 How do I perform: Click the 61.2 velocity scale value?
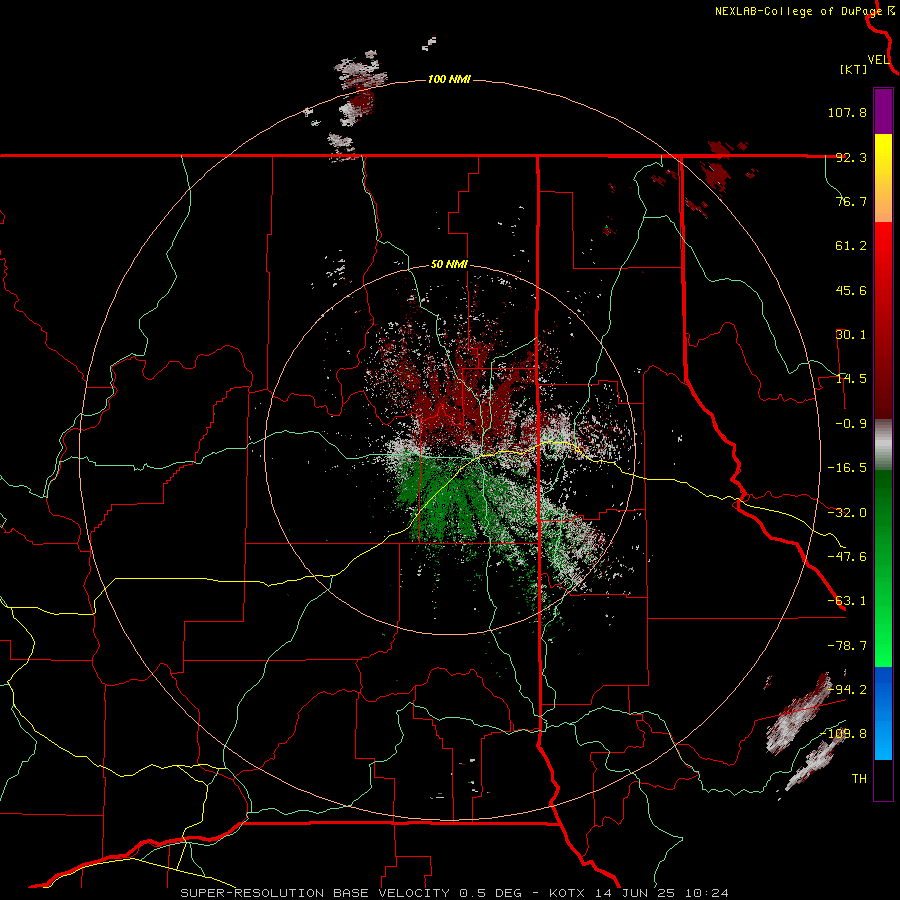point(851,246)
